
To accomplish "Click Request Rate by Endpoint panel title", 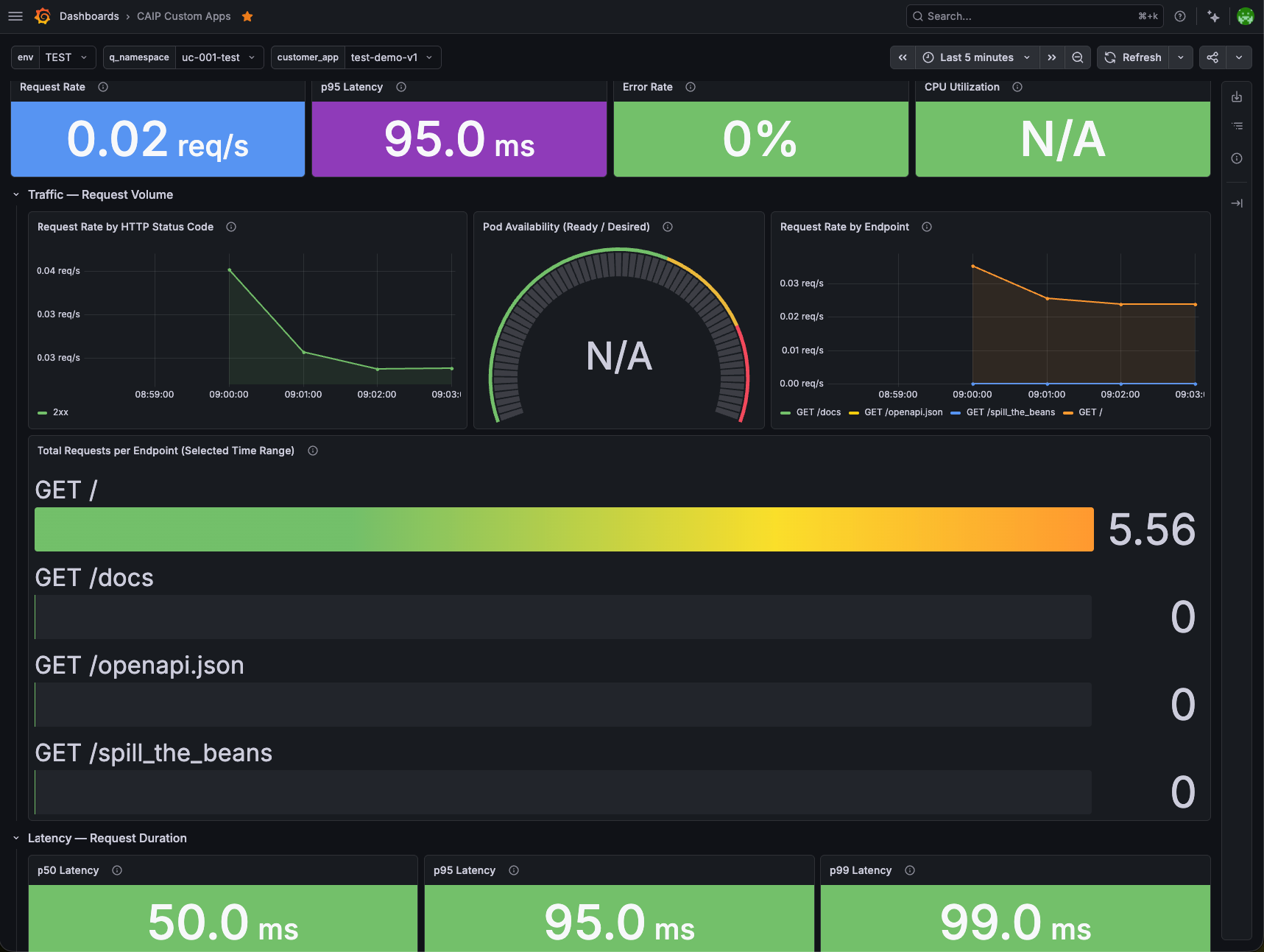I will pos(844,227).
